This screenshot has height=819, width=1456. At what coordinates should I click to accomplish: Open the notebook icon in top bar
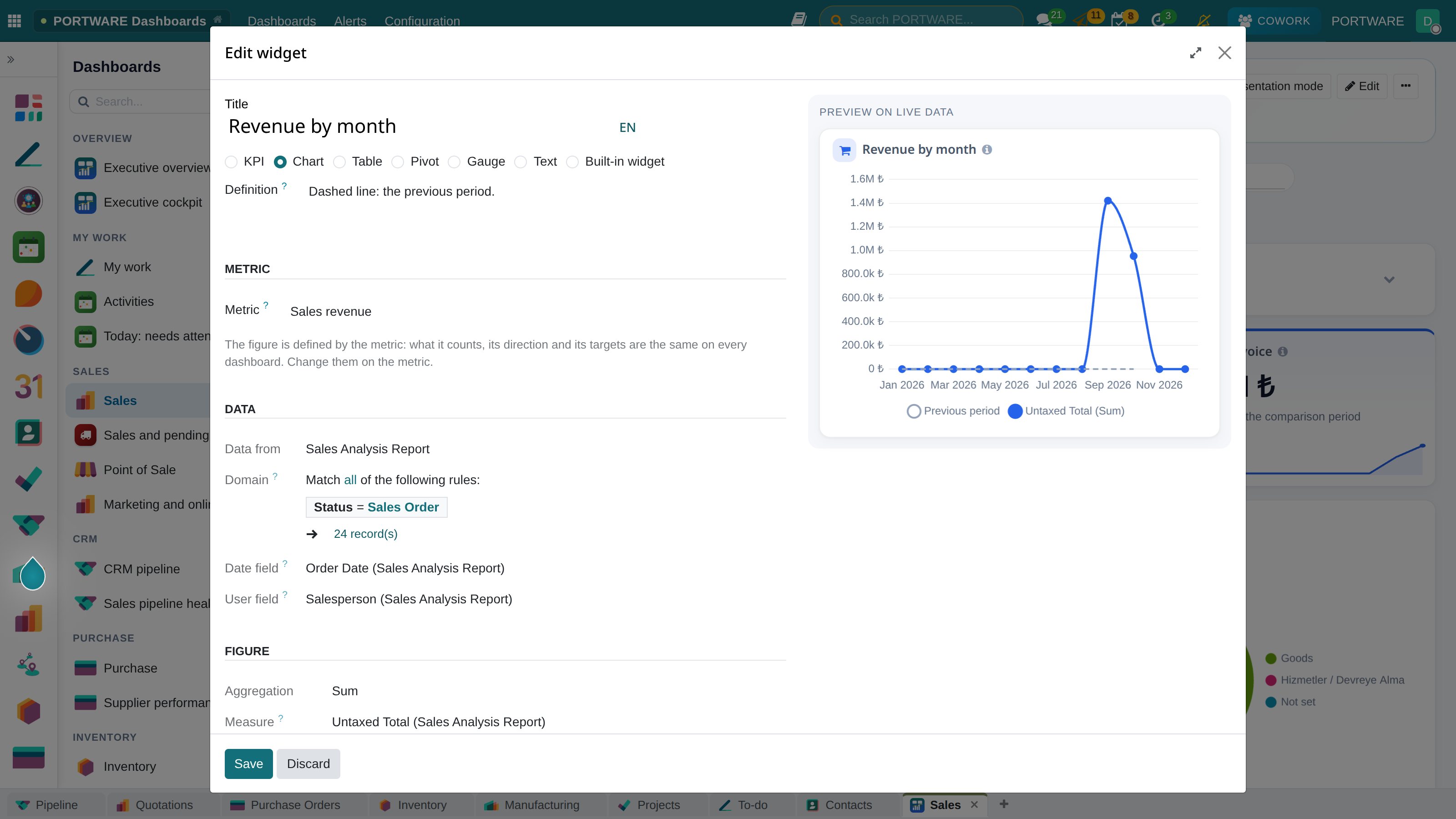point(799,20)
